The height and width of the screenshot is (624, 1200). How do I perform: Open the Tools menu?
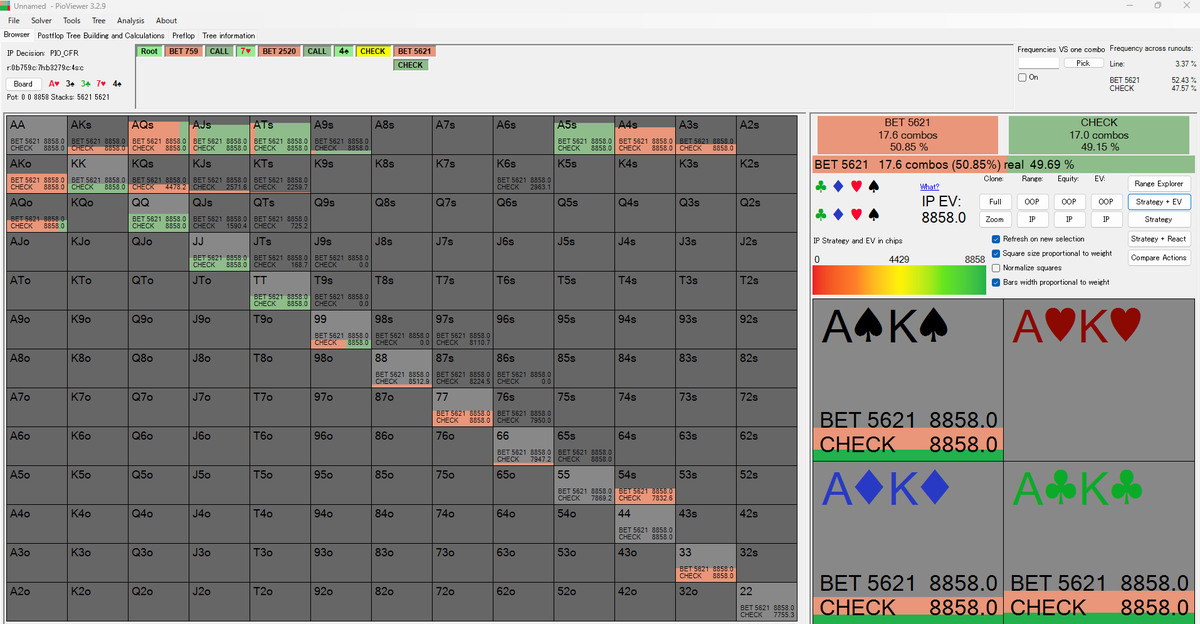72,20
